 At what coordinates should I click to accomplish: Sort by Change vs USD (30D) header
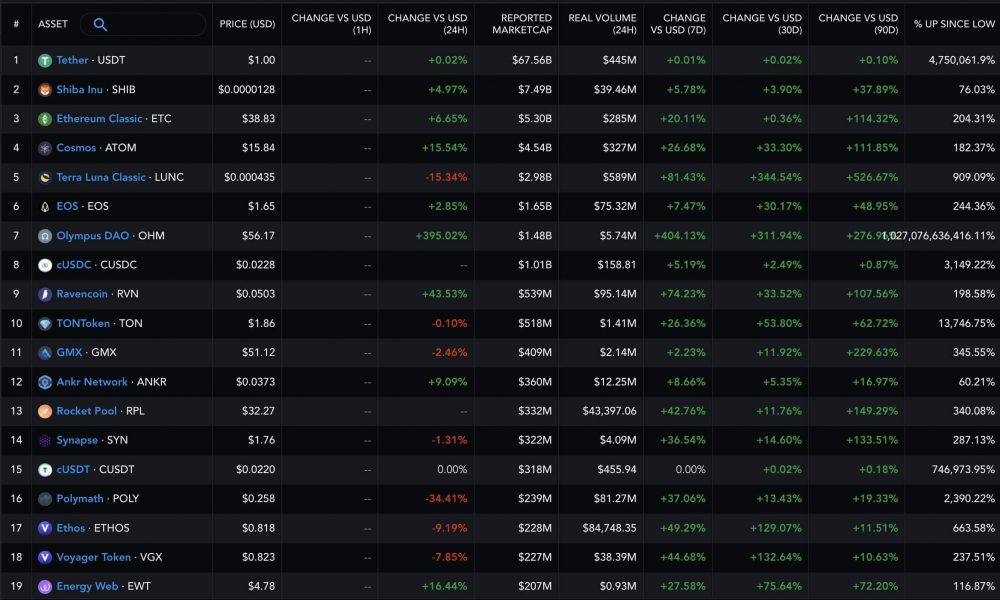coord(762,24)
